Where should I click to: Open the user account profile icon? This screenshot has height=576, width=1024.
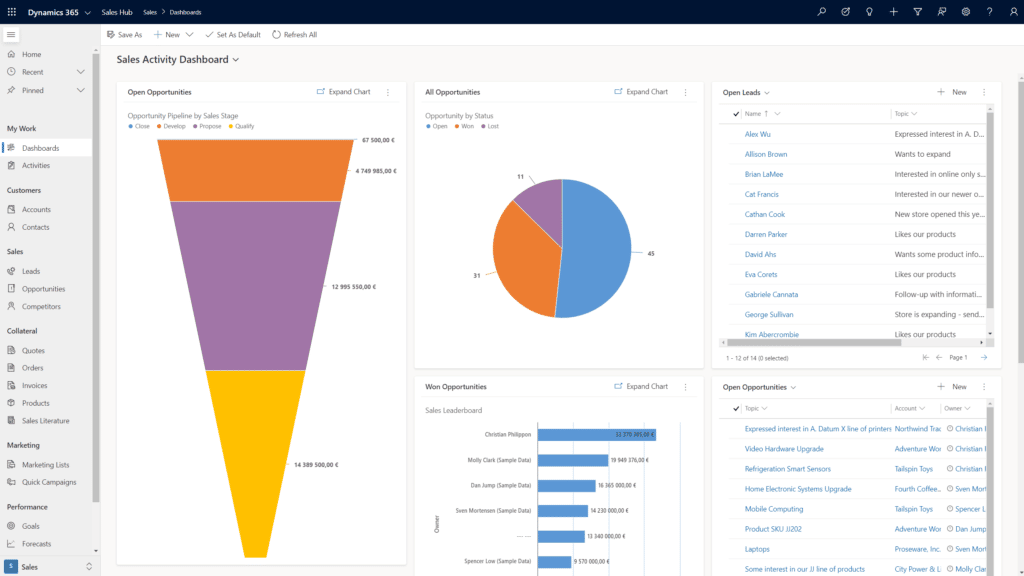(x=1014, y=12)
